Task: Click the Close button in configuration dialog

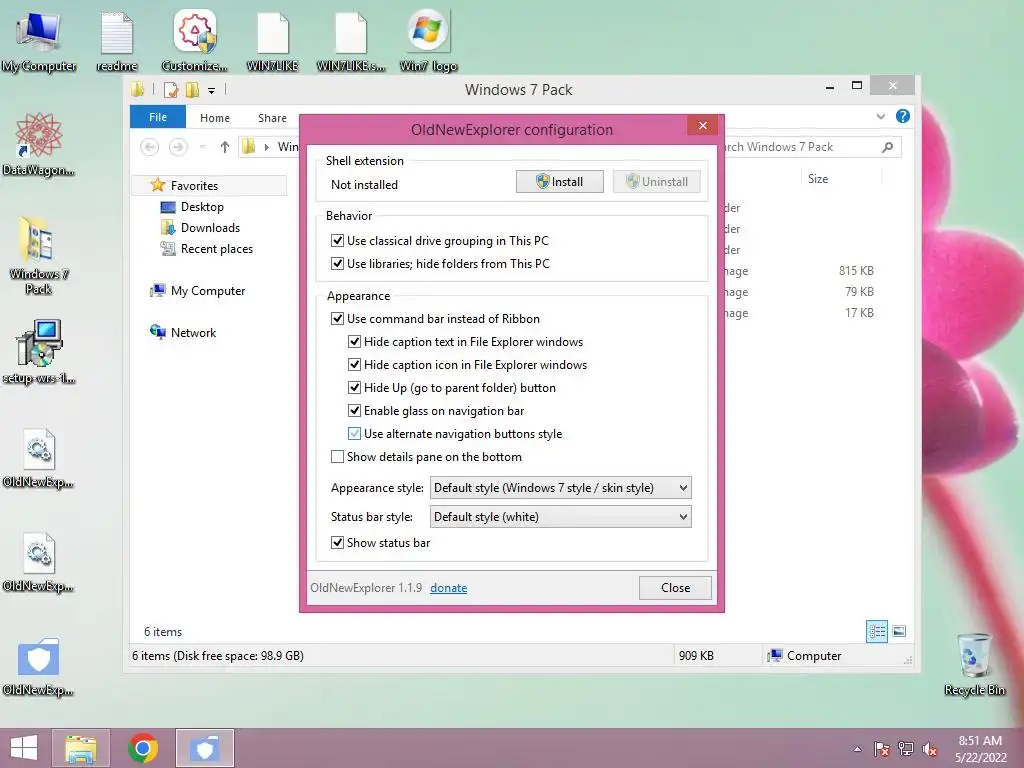Action: tap(675, 588)
